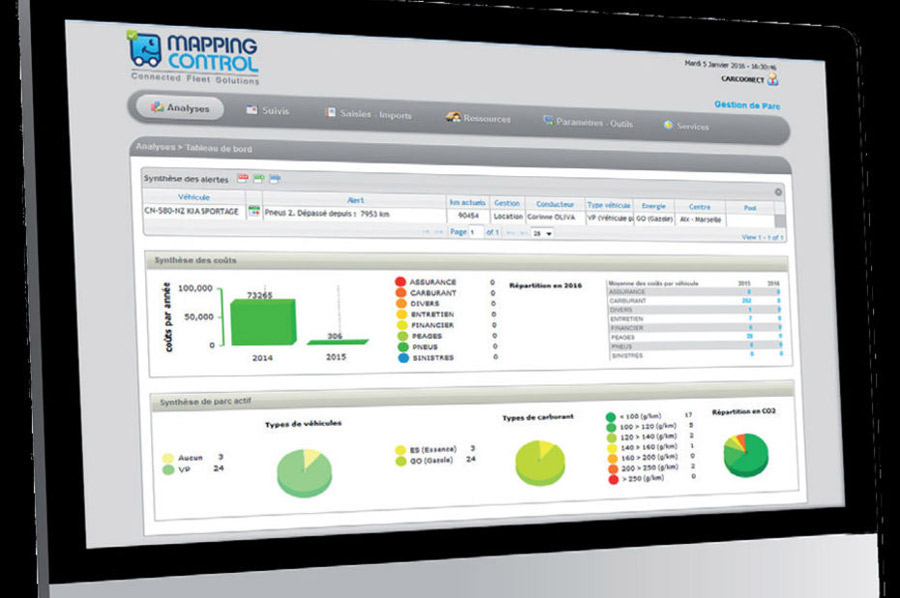Click the user profile icon beside CARCOONECT
Screen dimensions: 900x598
(772, 81)
